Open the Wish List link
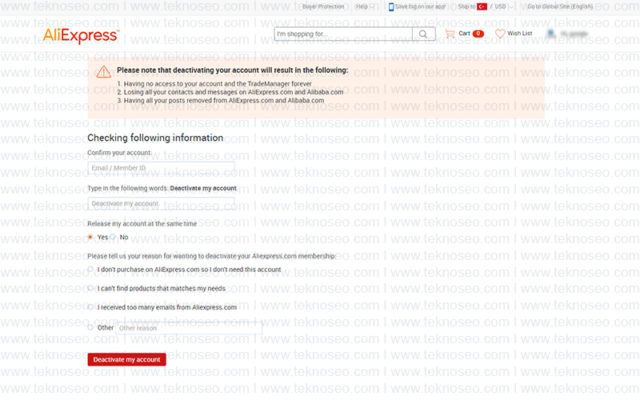This screenshot has width=640, height=400. coord(520,33)
